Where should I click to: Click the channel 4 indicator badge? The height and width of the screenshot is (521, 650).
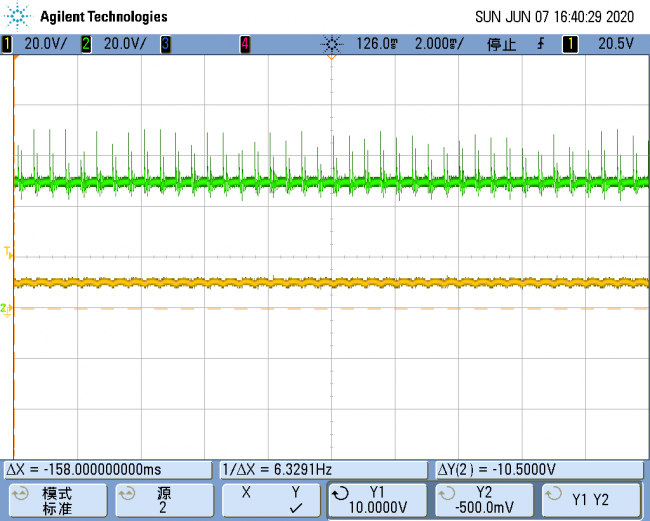click(x=245, y=44)
